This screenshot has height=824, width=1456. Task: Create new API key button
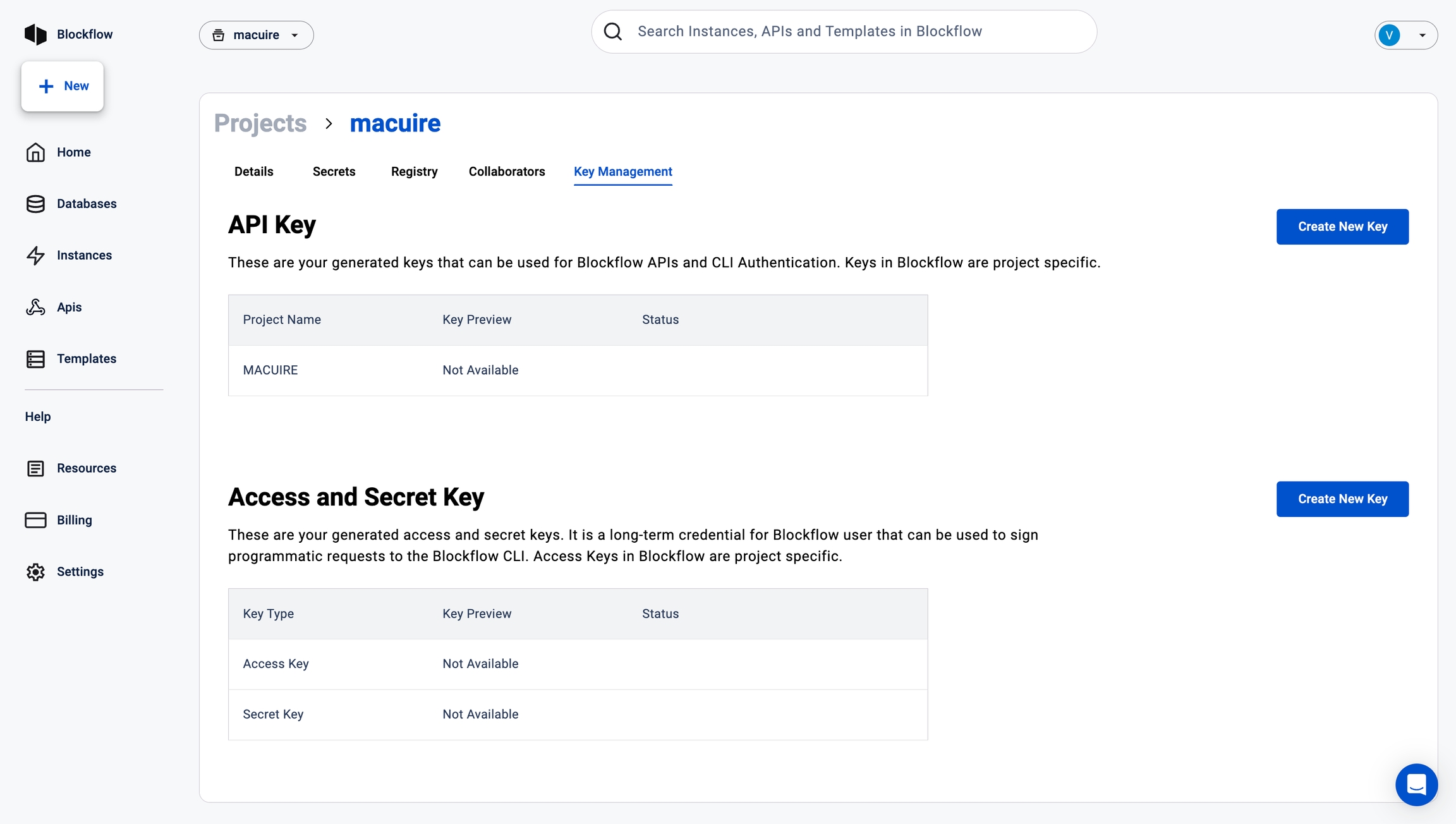(x=1342, y=227)
